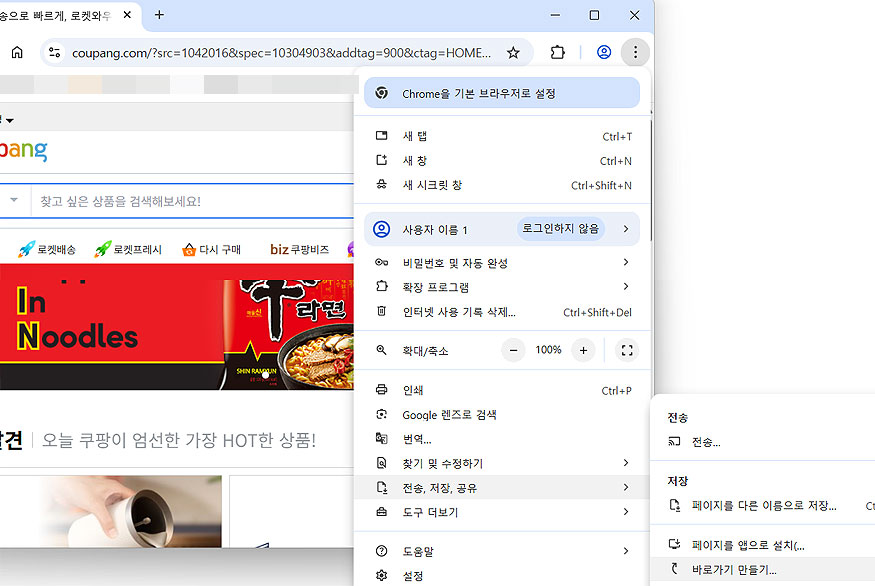Click the address bar URL coupang.com

[x=281, y=52]
